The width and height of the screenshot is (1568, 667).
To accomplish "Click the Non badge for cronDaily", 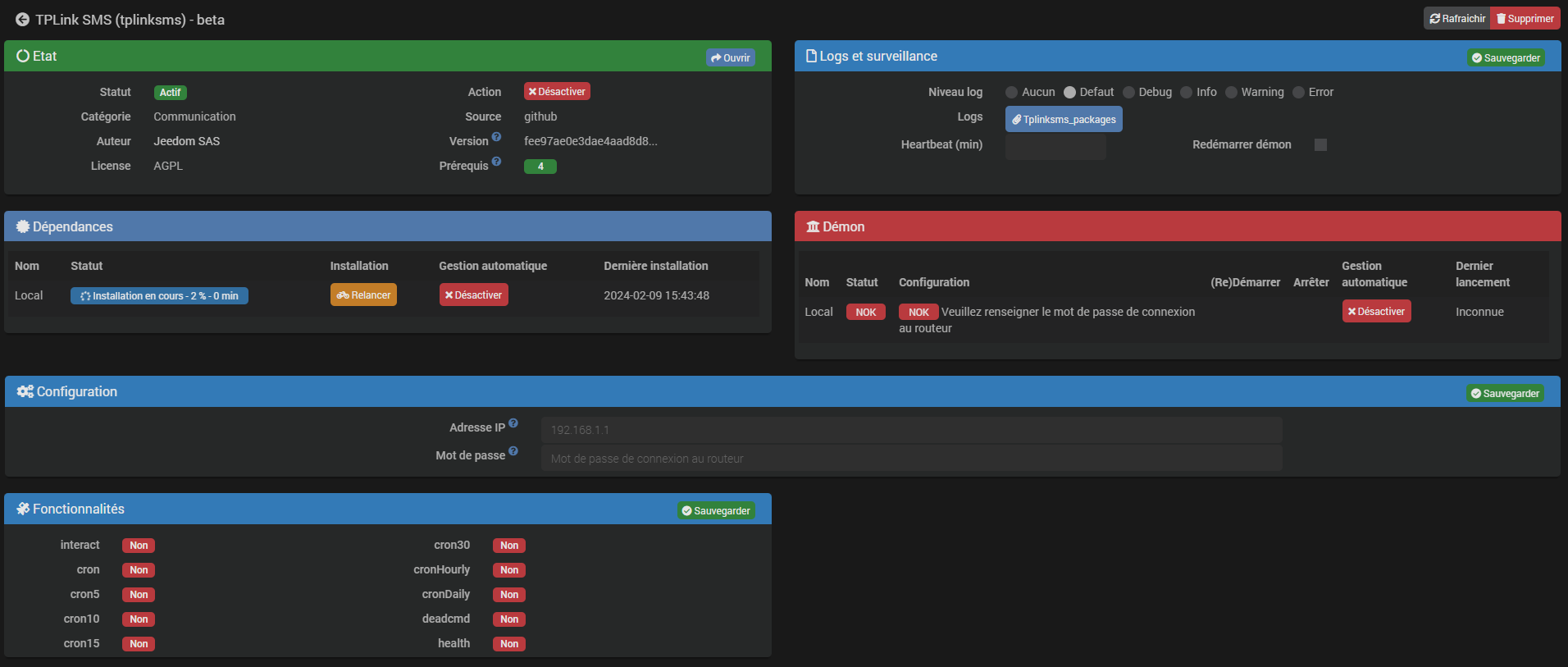I will (509, 595).
